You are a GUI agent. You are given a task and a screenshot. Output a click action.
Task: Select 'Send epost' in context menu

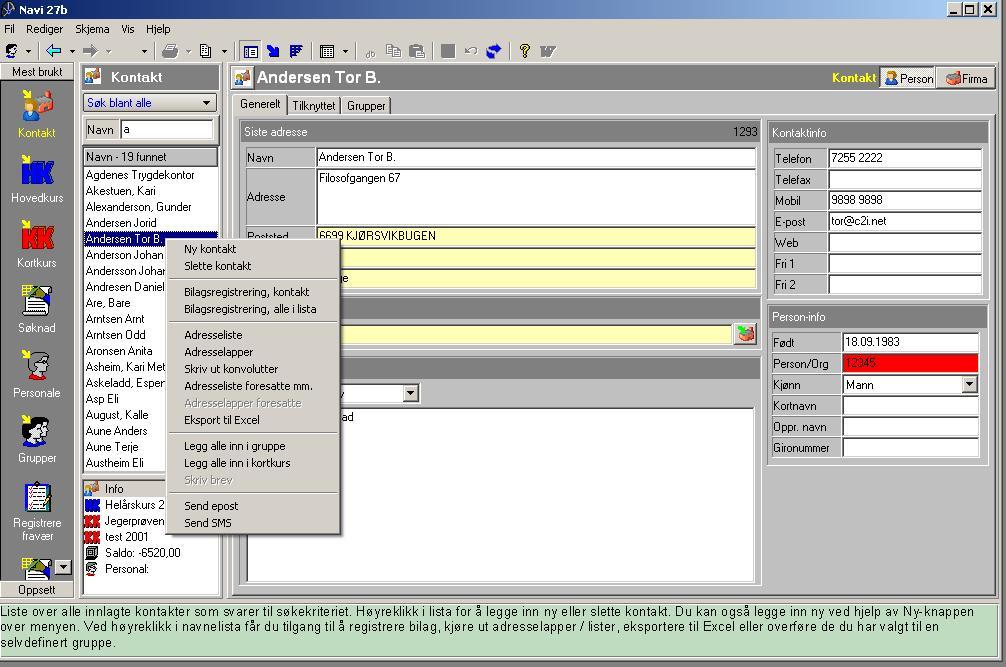pos(253,506)
